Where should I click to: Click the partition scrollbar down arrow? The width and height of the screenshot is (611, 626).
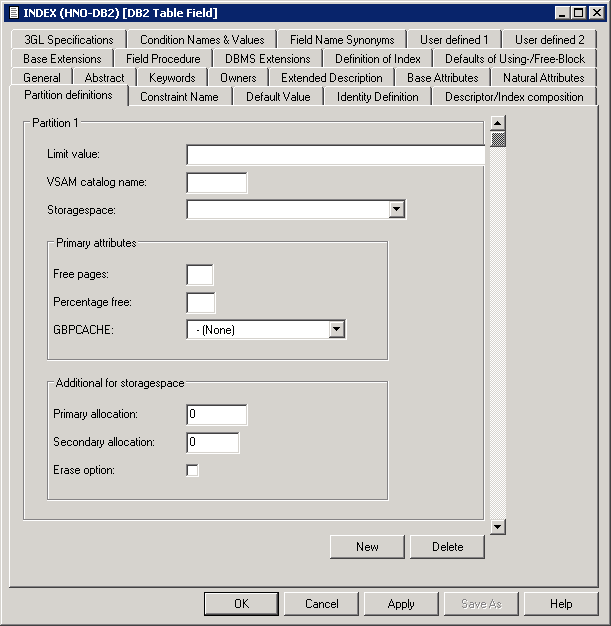click(x=498, y=527)
